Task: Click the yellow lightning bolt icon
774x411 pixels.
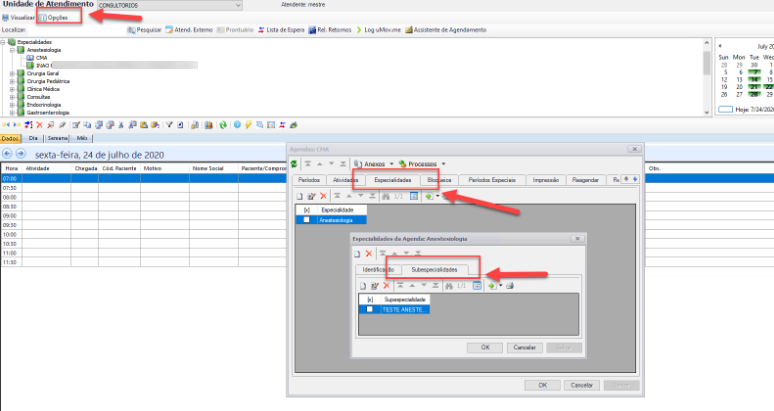Action: [x=248, y=125]
